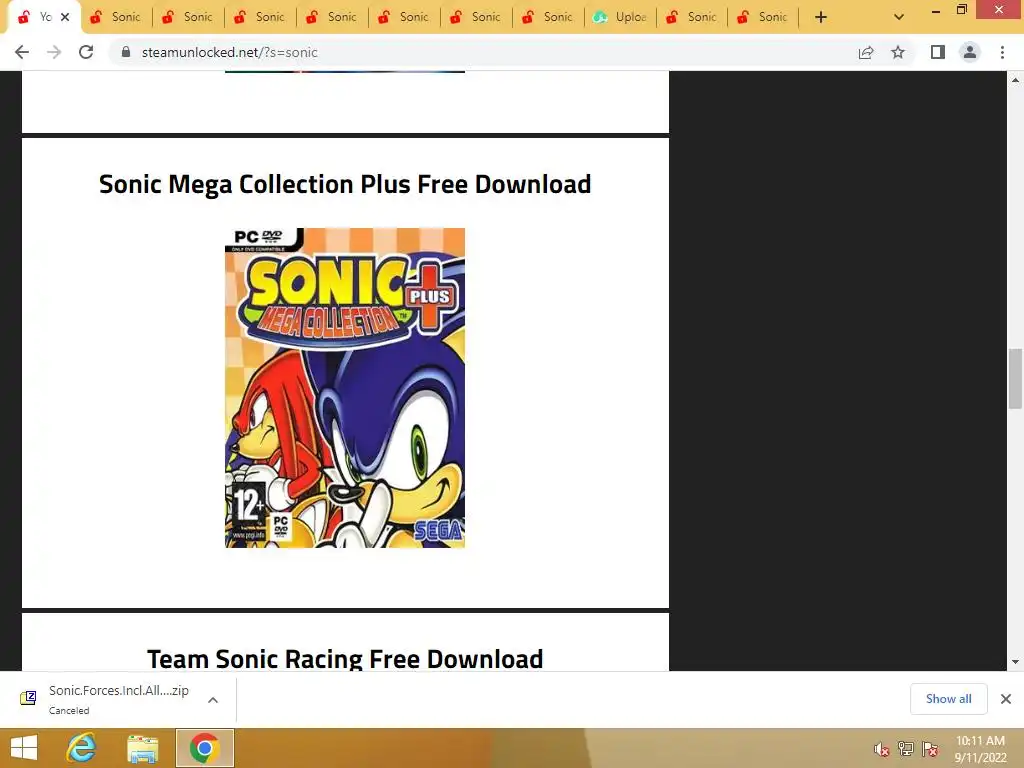This screenshot has height=768, width=1024.
Task: Click the Sonic.Forces zip download item
Action: (118, 699)
